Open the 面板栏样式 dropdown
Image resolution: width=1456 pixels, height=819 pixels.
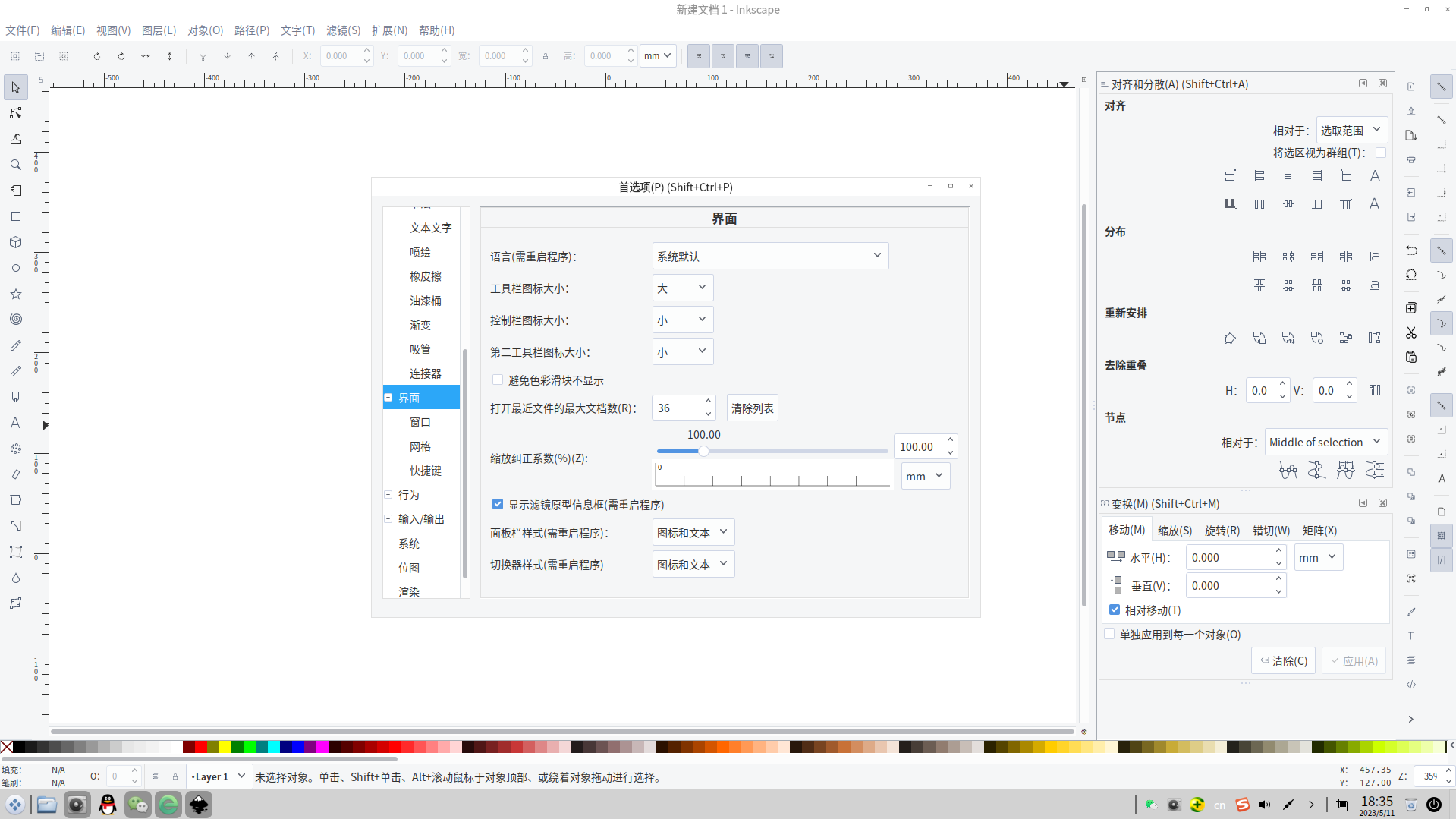tap(693, 532)
